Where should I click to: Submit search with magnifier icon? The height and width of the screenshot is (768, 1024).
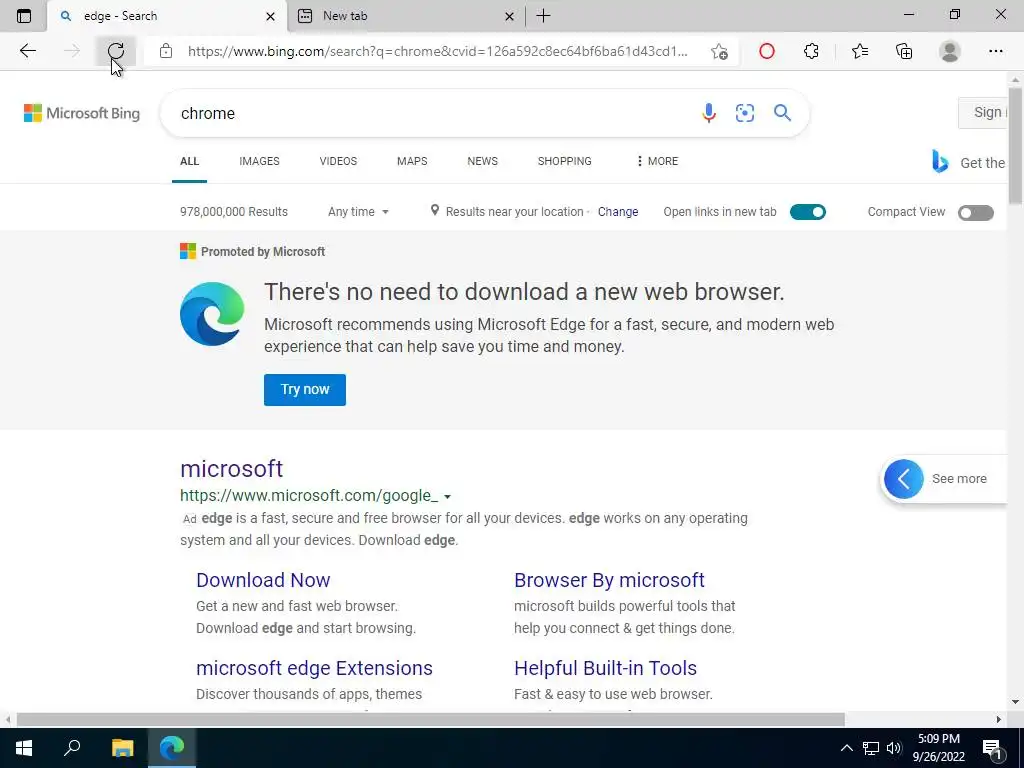click(782, 113)
